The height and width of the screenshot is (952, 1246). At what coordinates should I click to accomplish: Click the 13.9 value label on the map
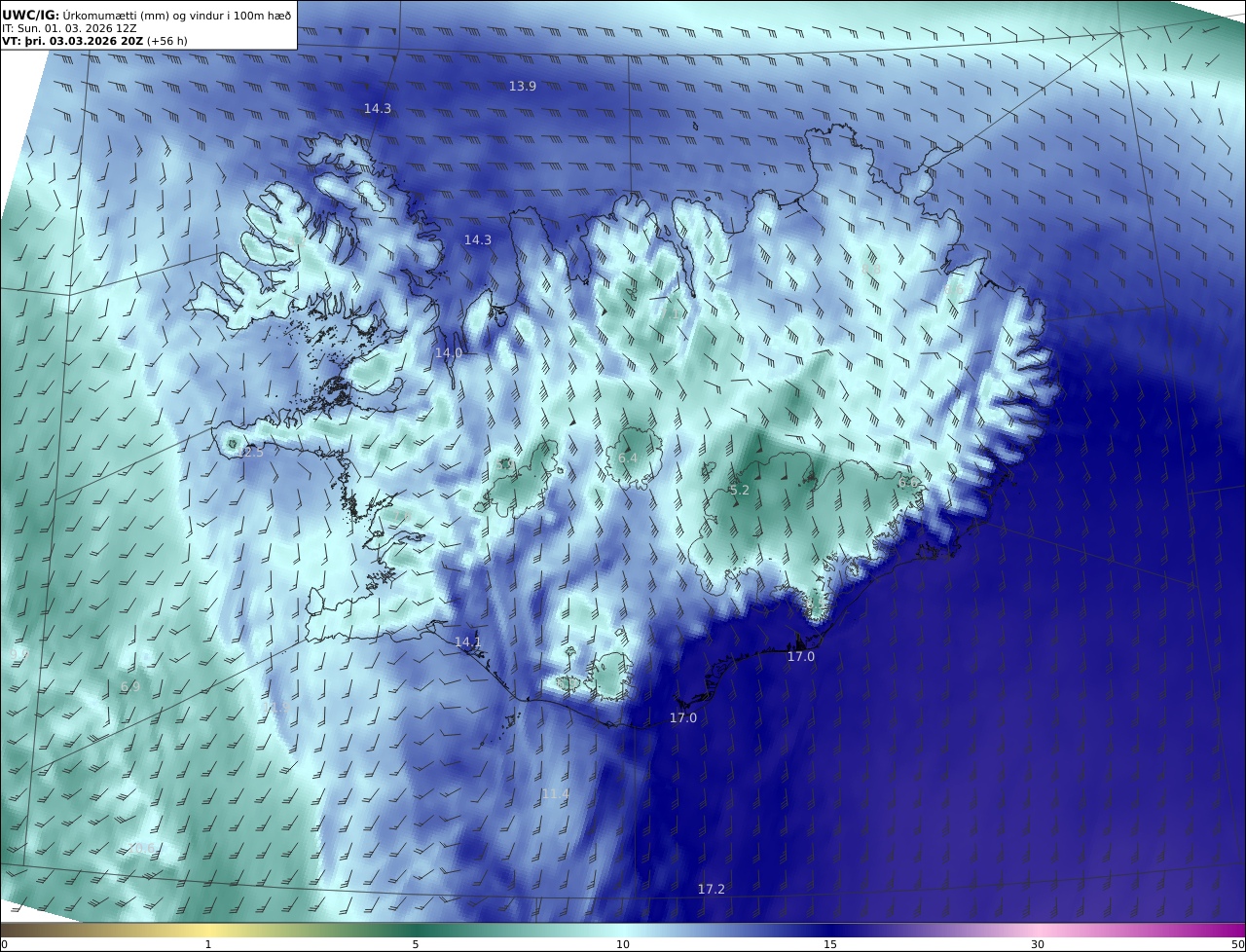tap(523, 87)
